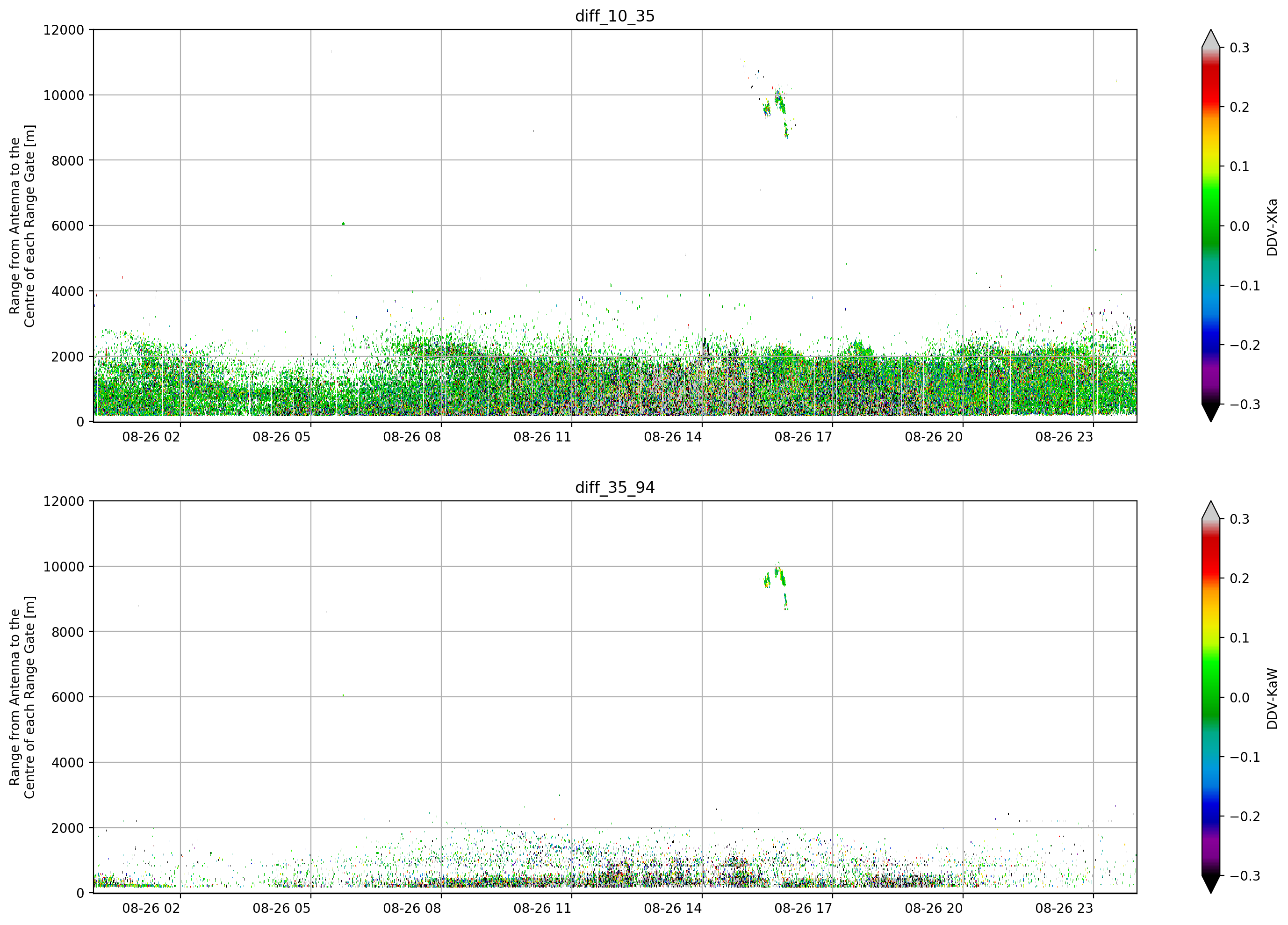The image size is (1288, 925).
Task: Click the −0.1 tick on DDV-XKa colorbar
Action: pyautogui.click(x=1245, y=286)
